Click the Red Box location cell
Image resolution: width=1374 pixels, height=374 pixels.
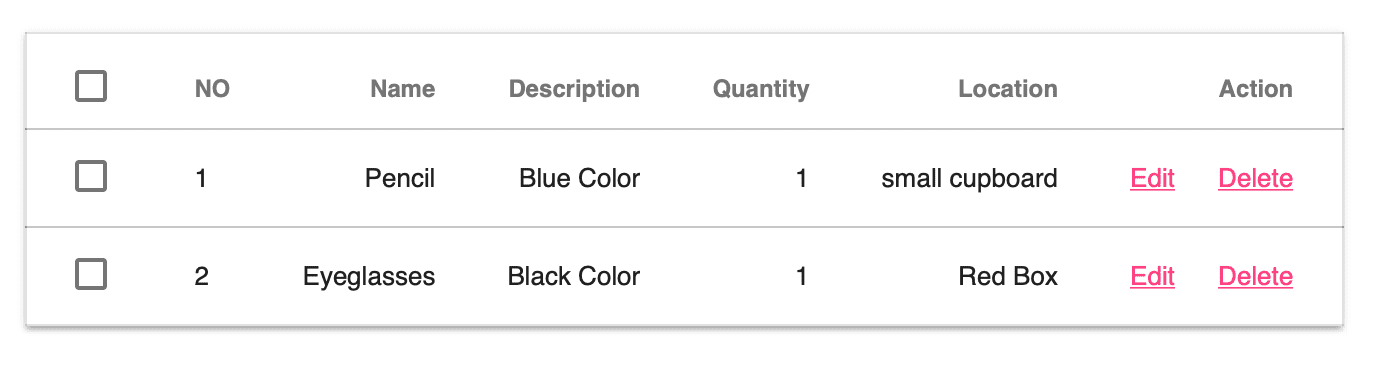[x=1008, y=276]
